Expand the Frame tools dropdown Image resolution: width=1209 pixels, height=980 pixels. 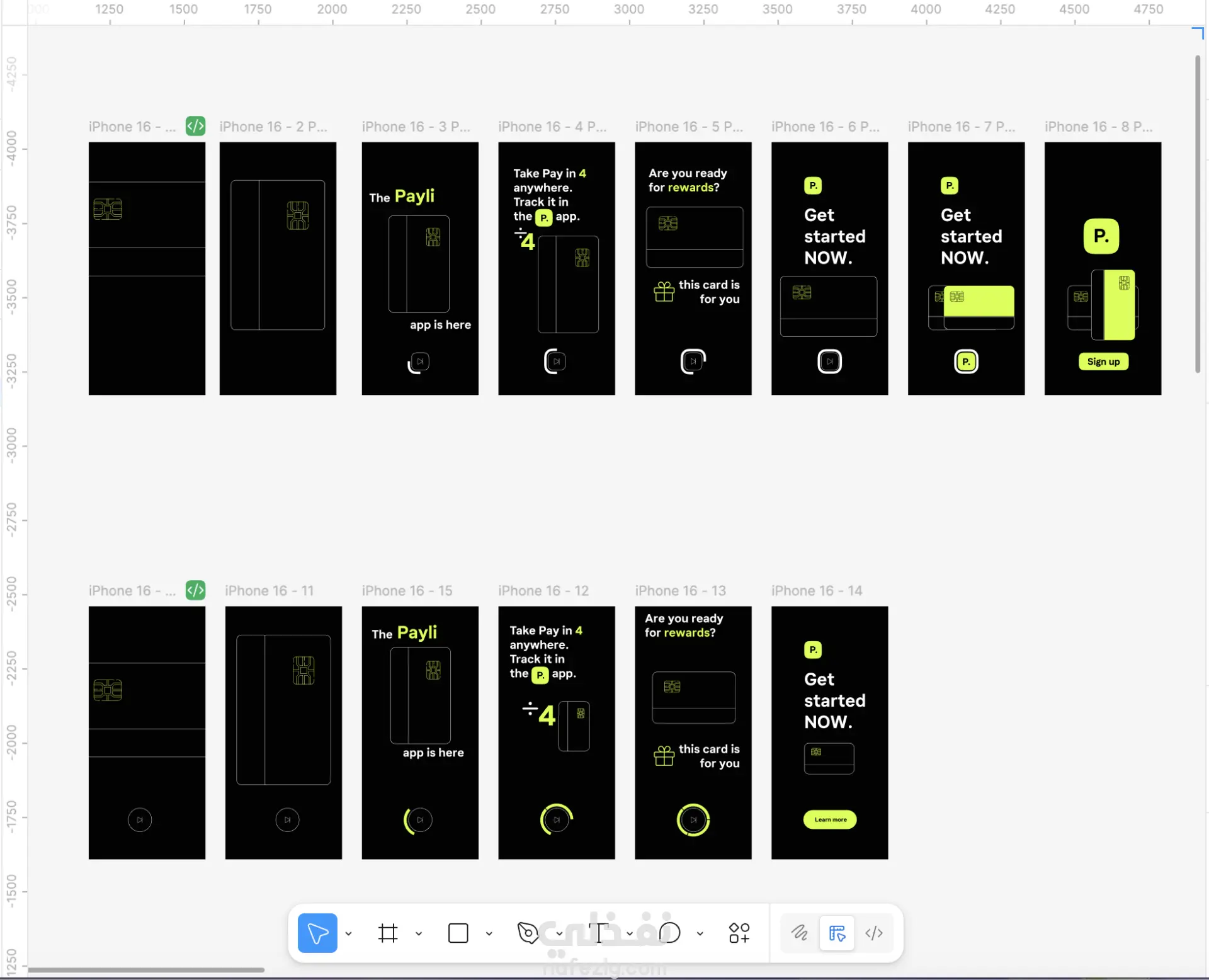[419, 933]
